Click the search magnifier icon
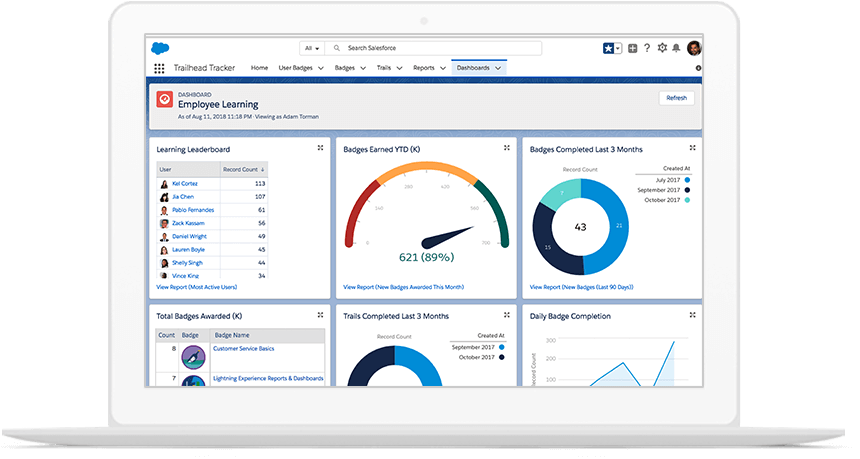Screen dimensions: 860x459 coord(337,48)
